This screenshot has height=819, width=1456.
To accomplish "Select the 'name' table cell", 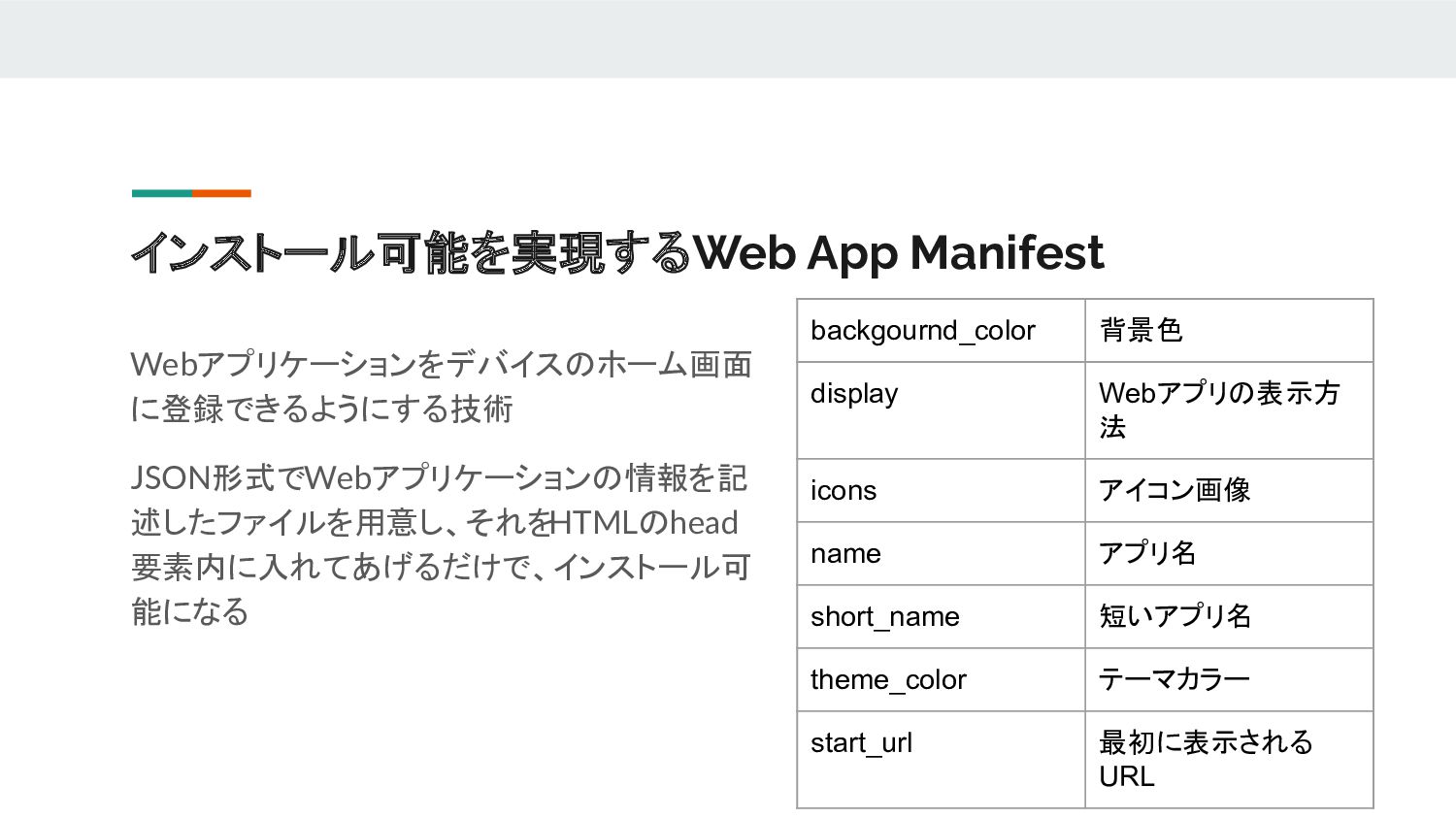I will click(941, 554).
